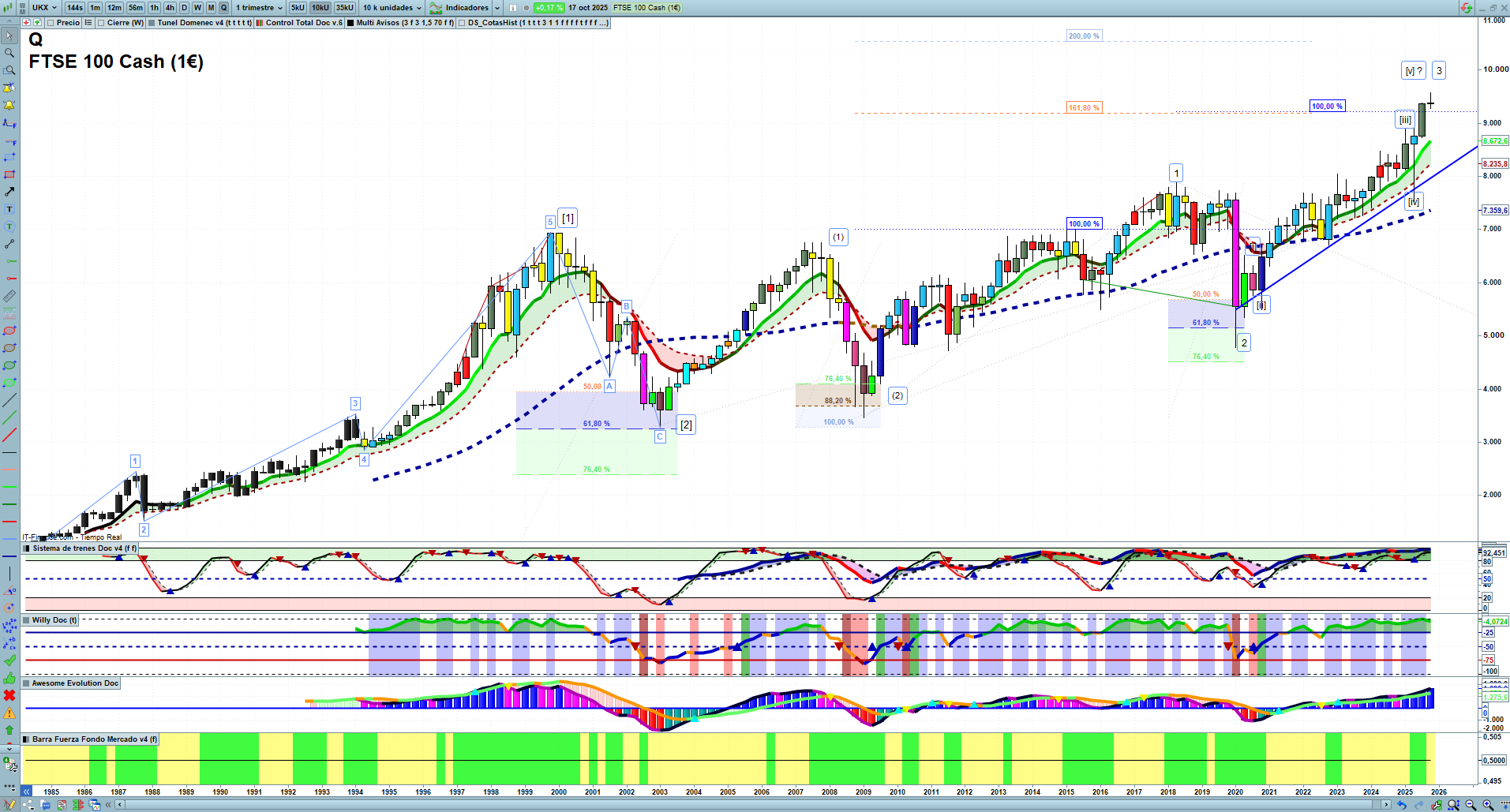Image resolution: width=1510 pixels, height=812 pixels.
Task: Select the yellow warning triangle tool
Action: 9,713
